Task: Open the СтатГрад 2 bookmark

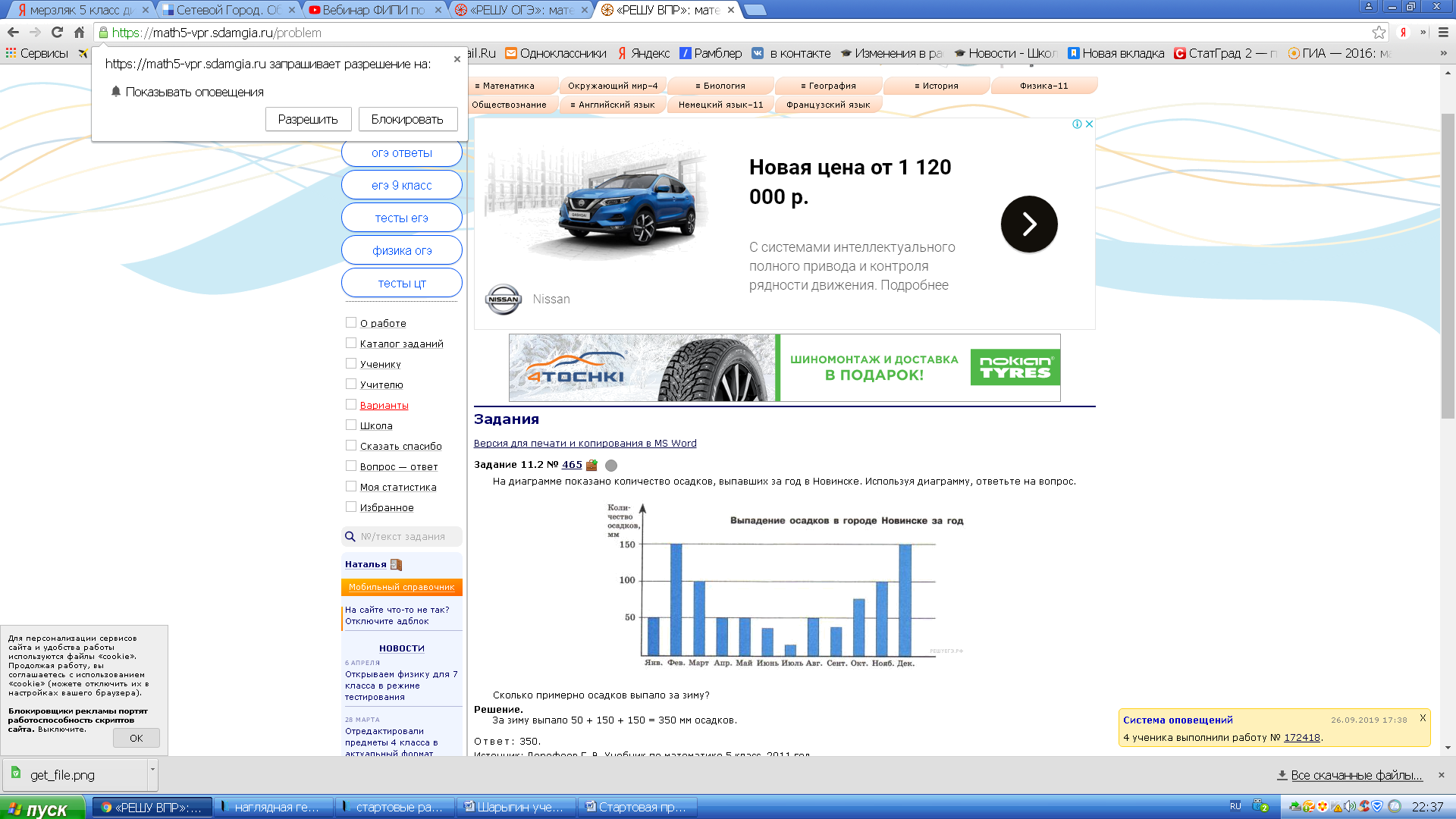Action: coord(1225,53)
